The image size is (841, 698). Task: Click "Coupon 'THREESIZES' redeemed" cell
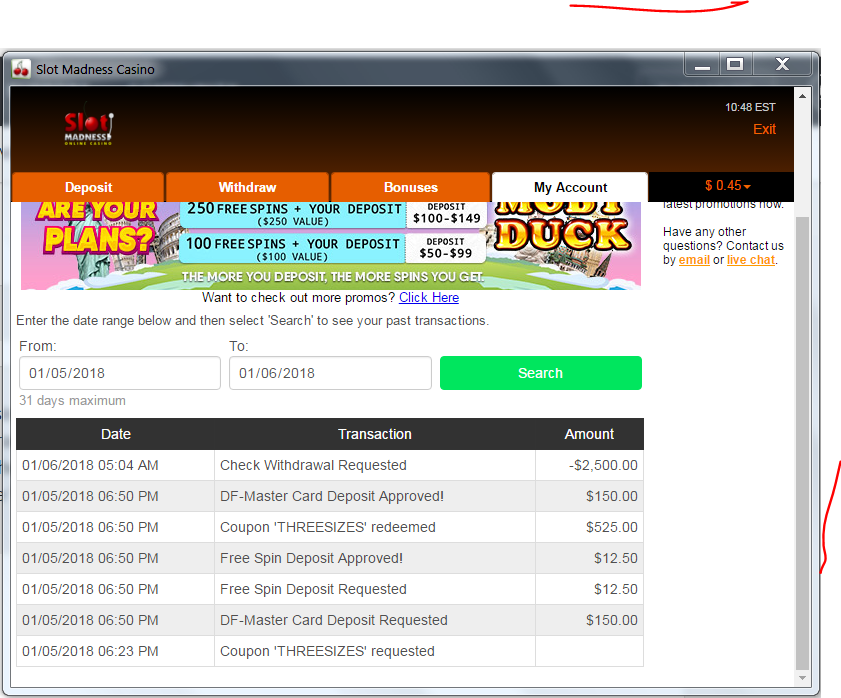(375, 527)
